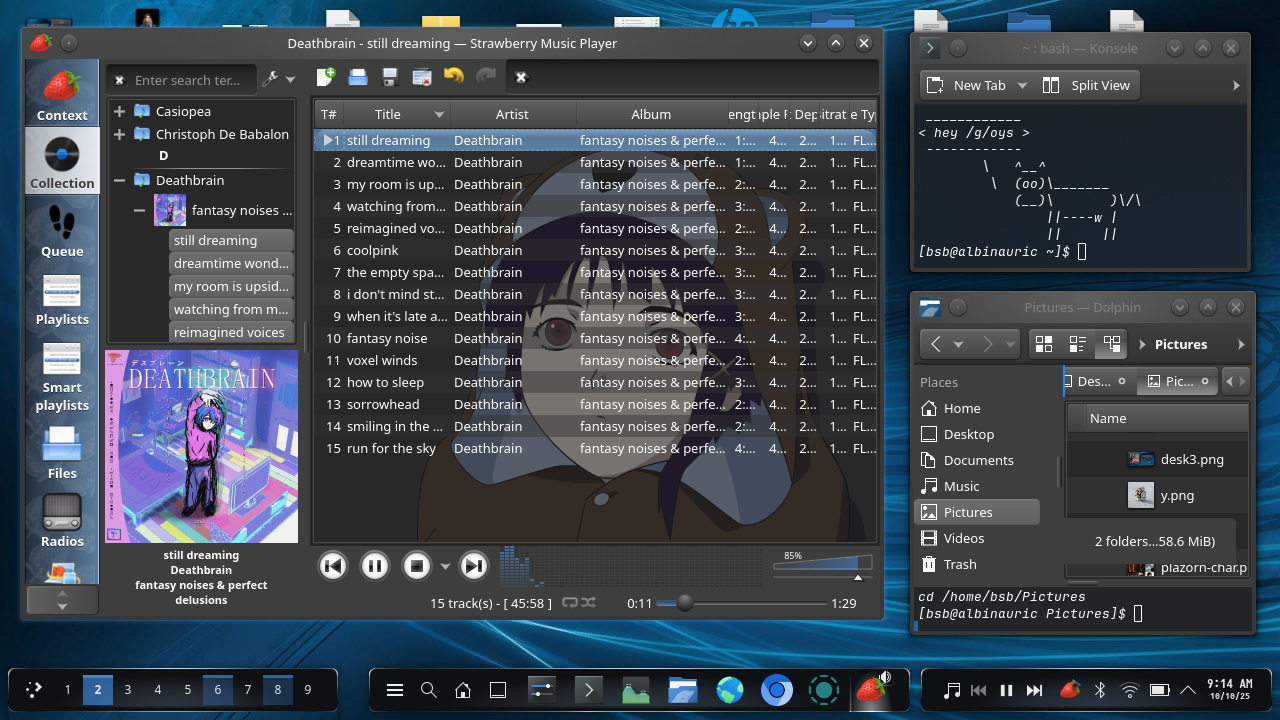The width and height of the screenshot is (1280, 720).
Task: Toggle repeat mode in status bar
Action: click(x=570, y=603)
